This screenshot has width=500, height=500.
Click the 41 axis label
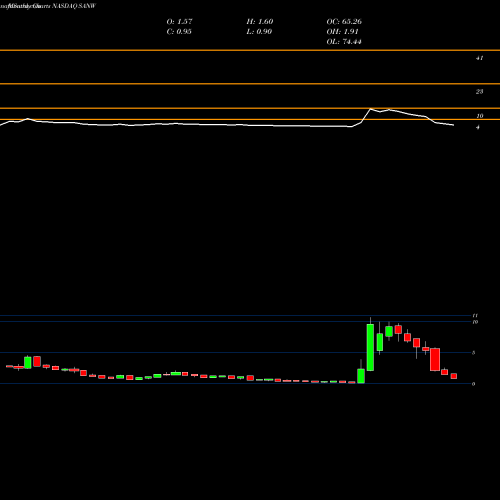[479, 58]
